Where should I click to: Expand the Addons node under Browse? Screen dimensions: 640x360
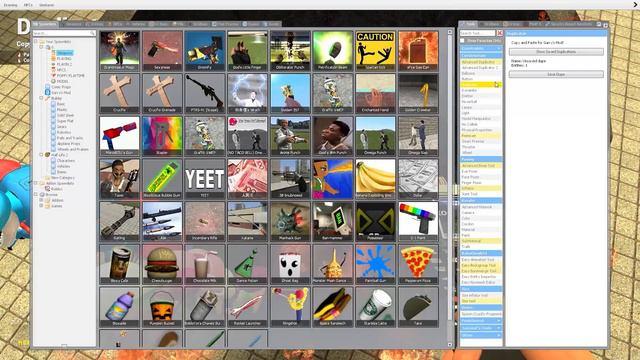tap(41, 200)
